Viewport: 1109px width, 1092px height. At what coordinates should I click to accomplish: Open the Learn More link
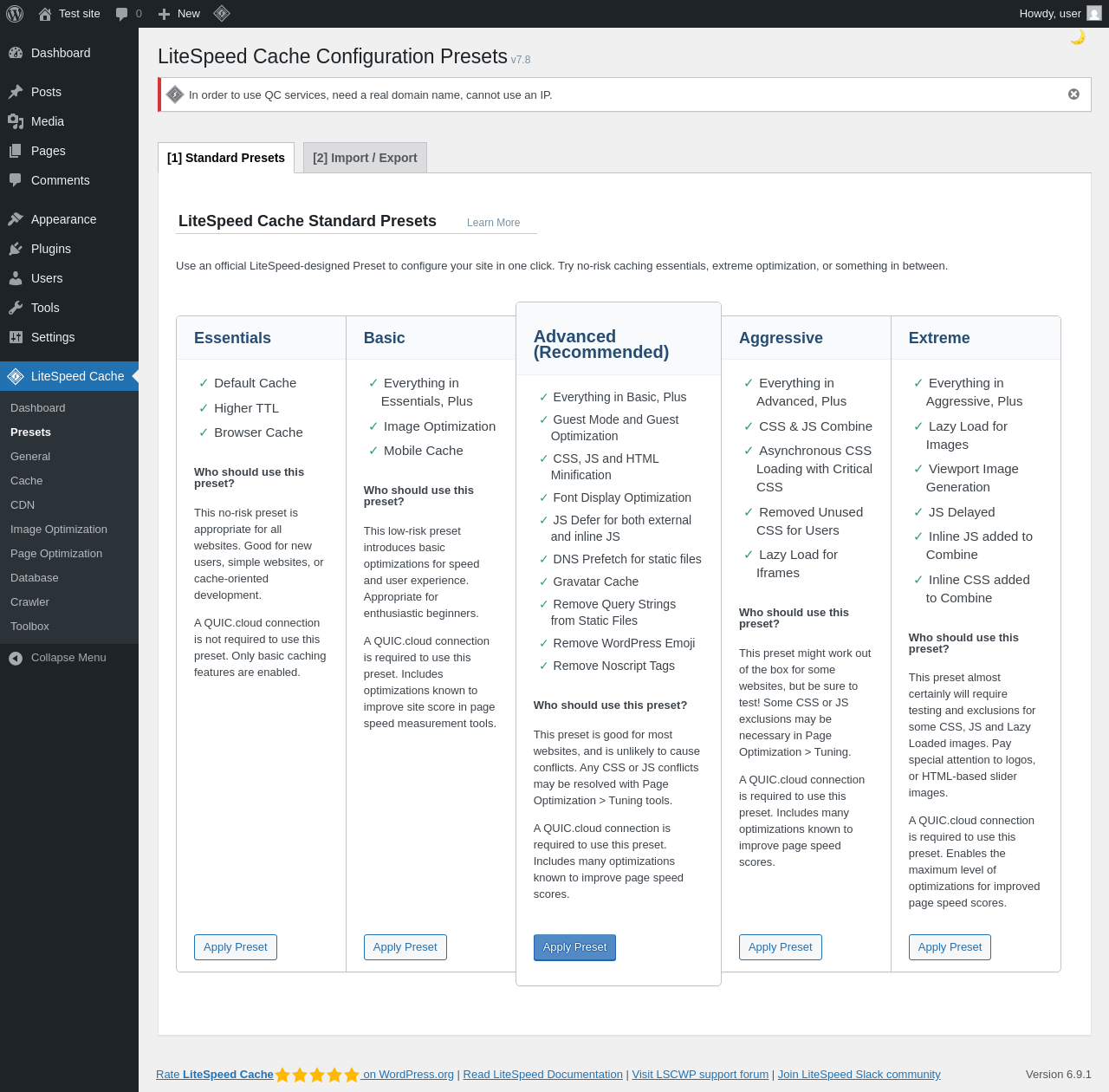[x=493, y=223]
